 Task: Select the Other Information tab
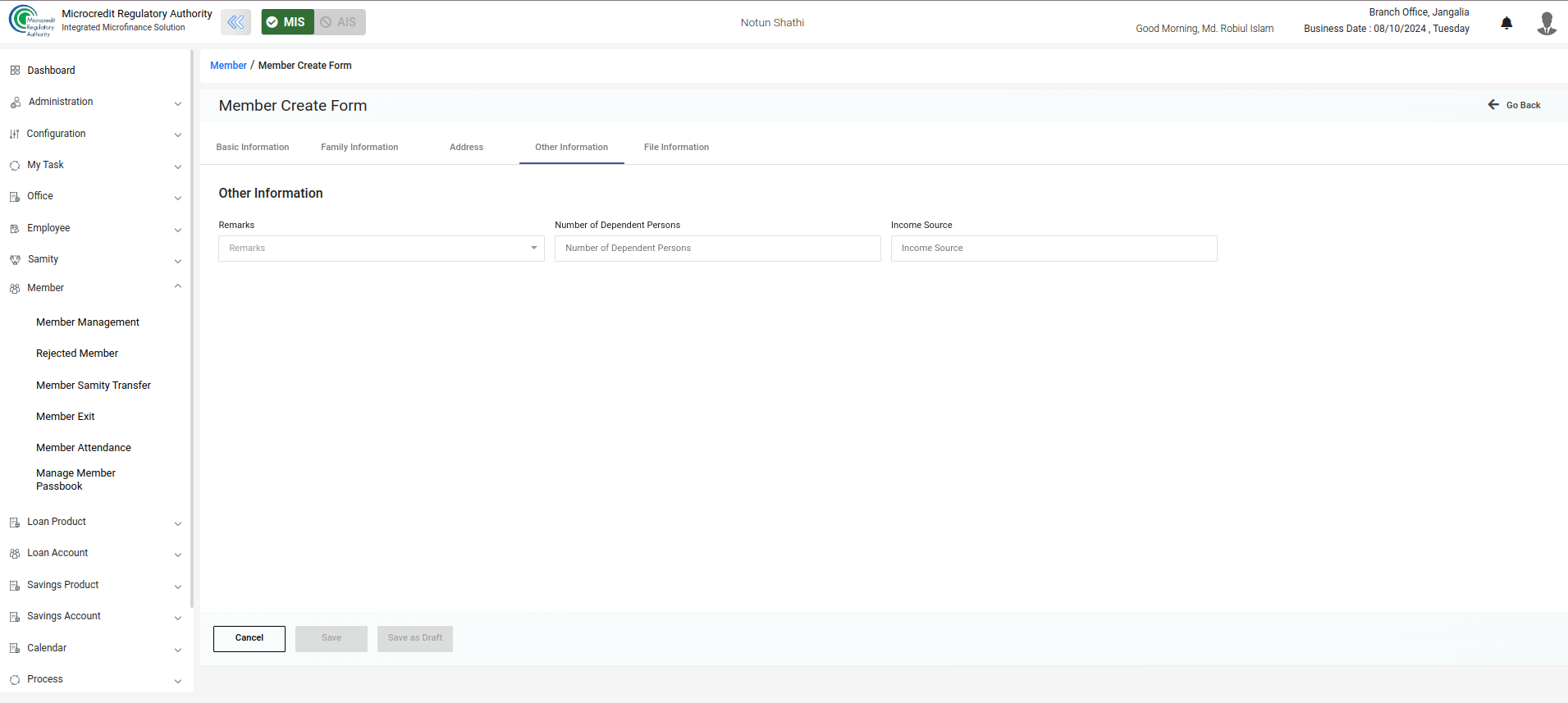point(572,148)
